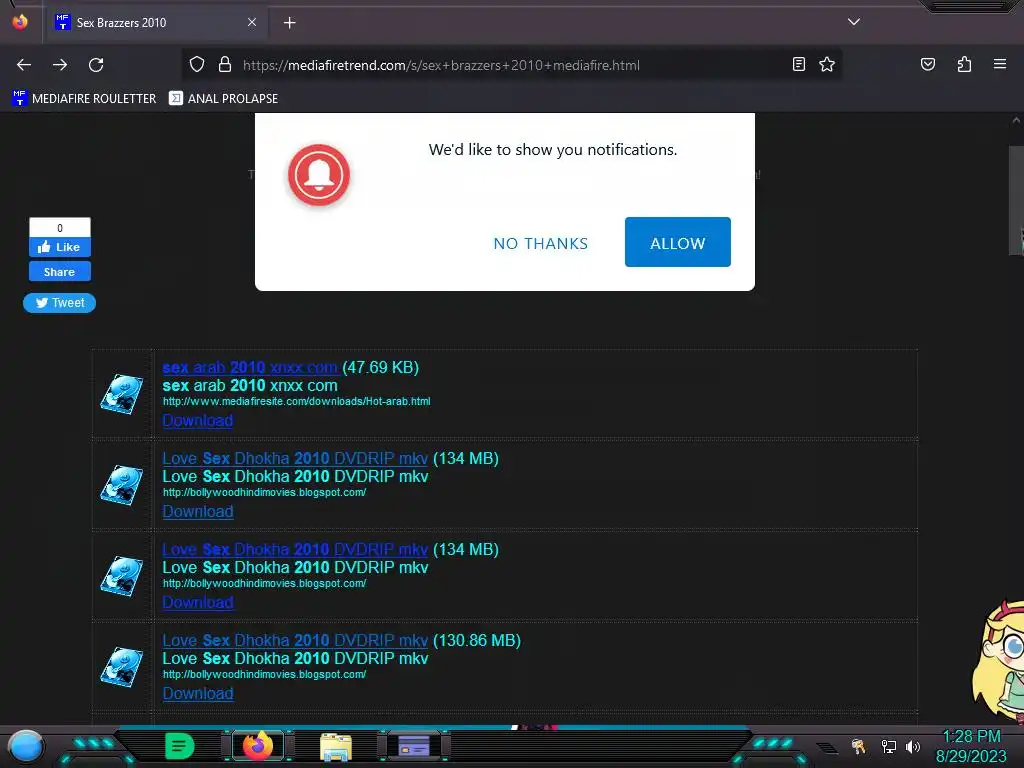Open the Firefox hamburger application menu

(1000, 64)
